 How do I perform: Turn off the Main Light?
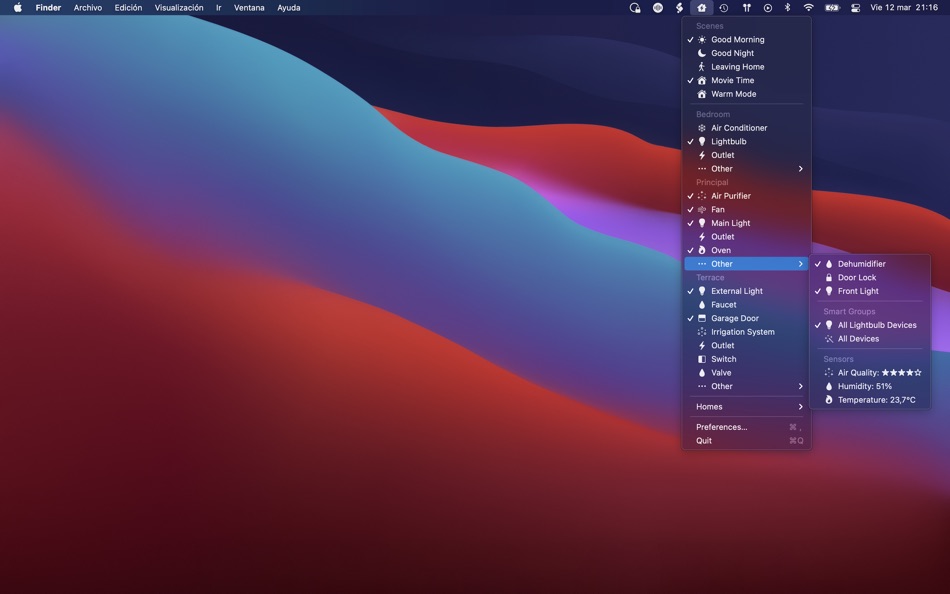tap(746, 223)
